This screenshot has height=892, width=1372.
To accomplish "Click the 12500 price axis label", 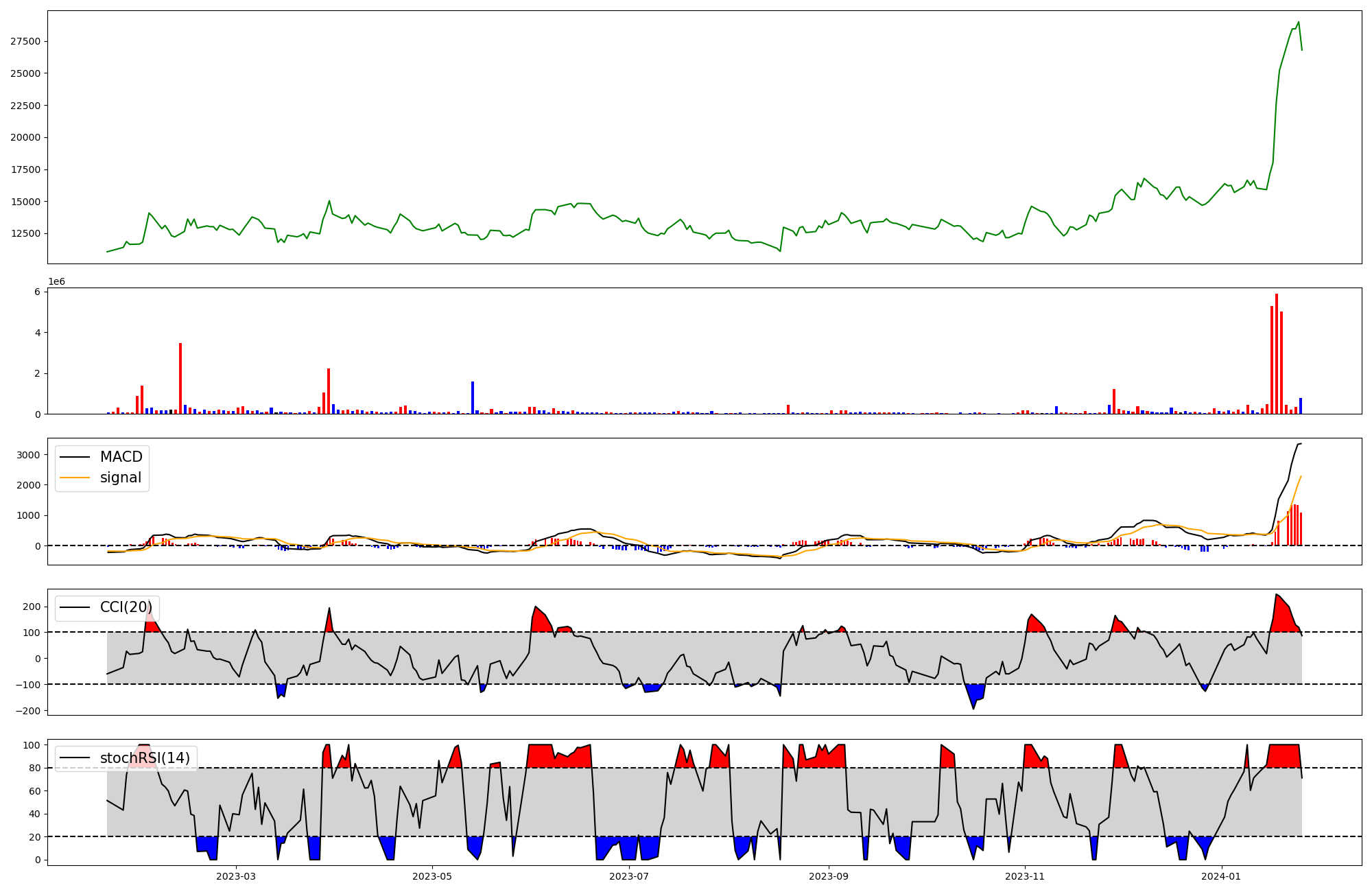I will [25, 234].
